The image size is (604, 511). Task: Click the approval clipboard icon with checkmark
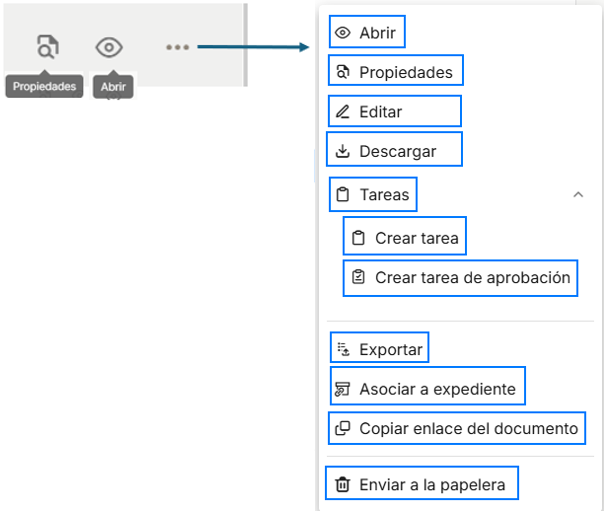coord(358,277)
